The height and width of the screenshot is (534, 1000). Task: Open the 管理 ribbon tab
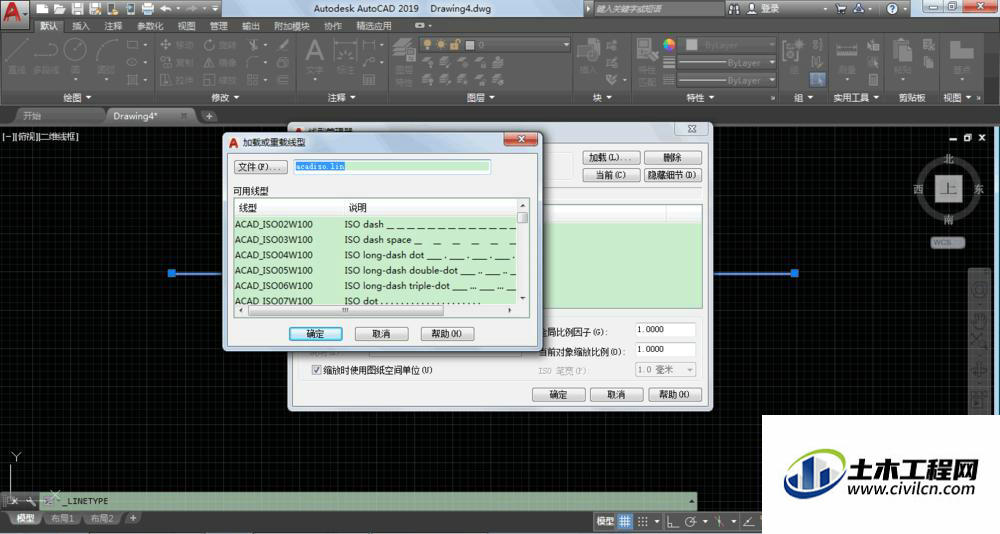coord(219,26)
